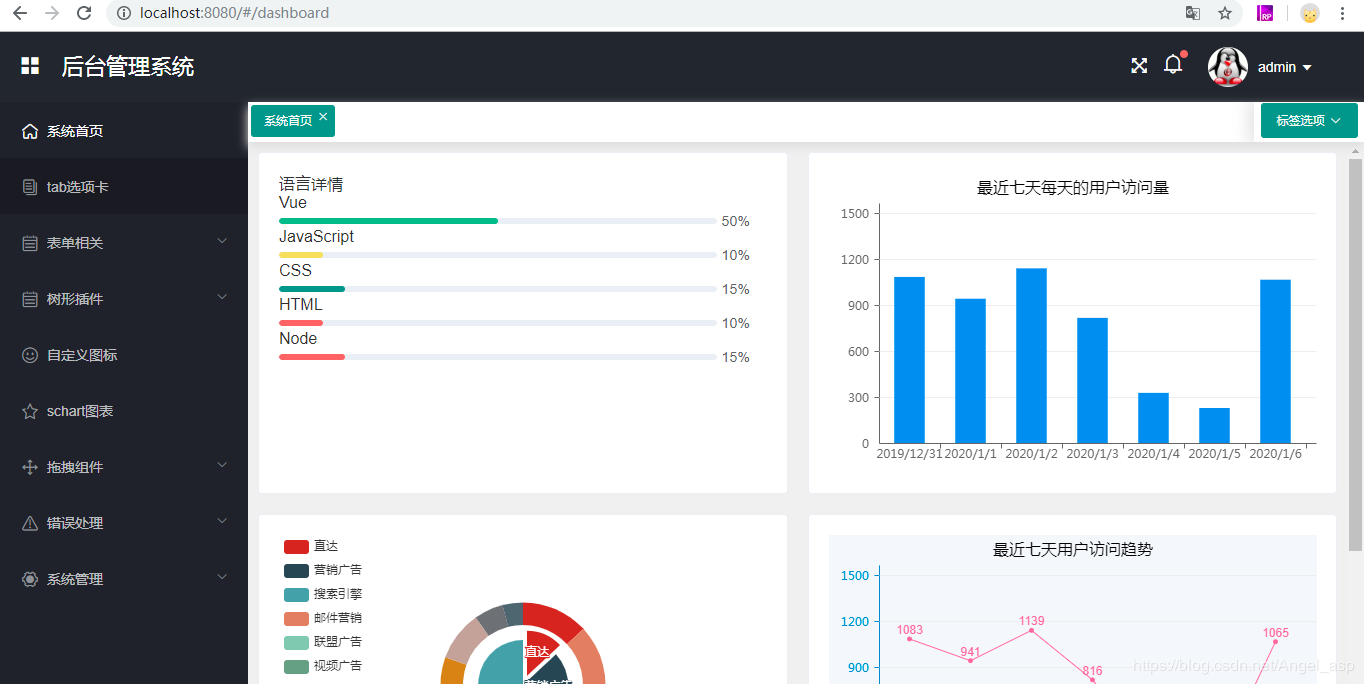Toggle the 视频广告 legend swatch
1364x684 pixels.
296,667
